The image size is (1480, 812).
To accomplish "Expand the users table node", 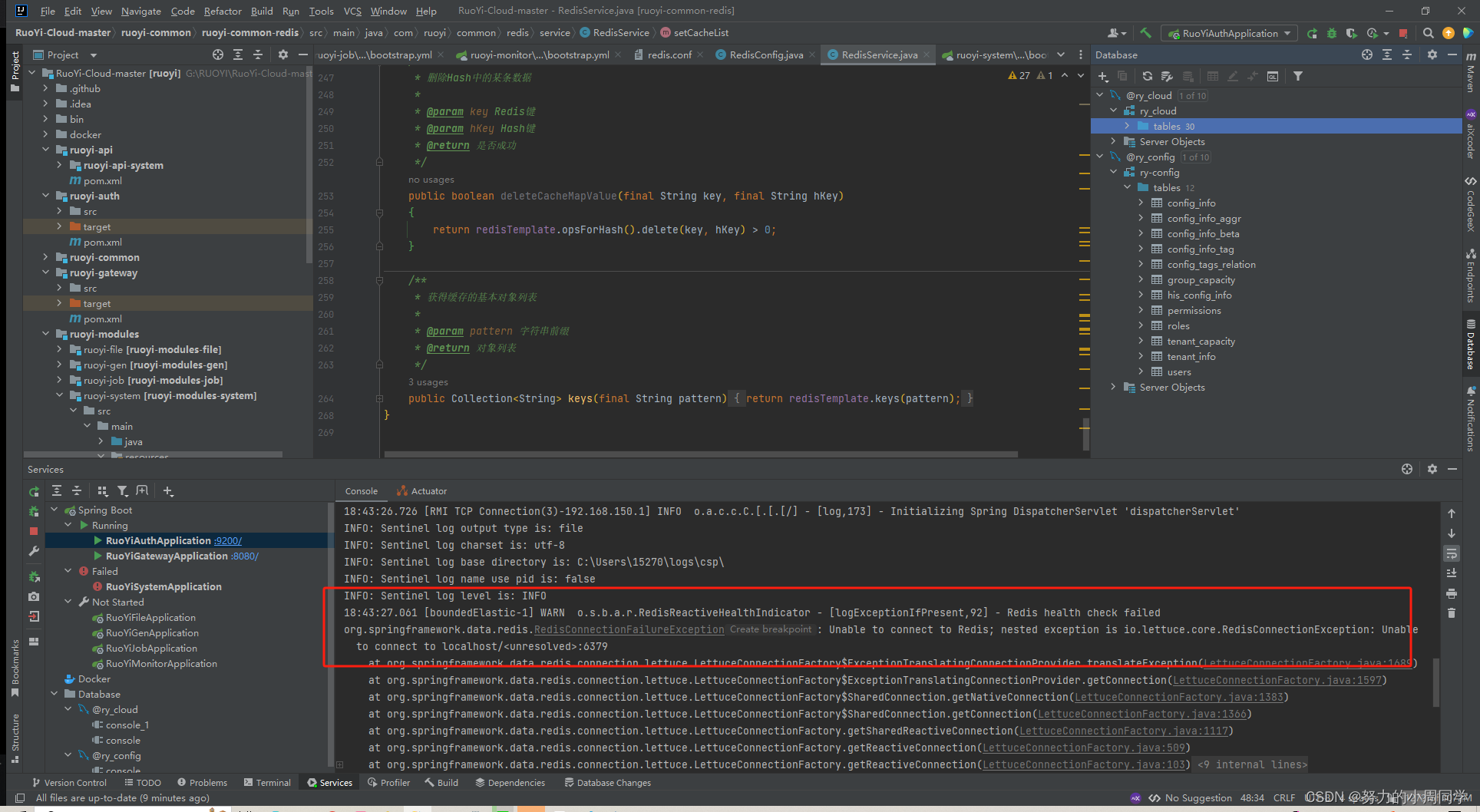I will coord(1141,371).
